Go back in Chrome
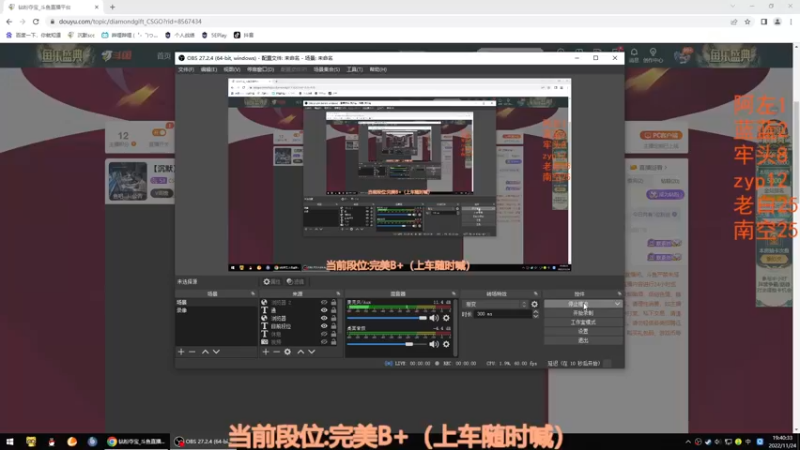This screenshot has width=800, height=450. coord(9,21)
